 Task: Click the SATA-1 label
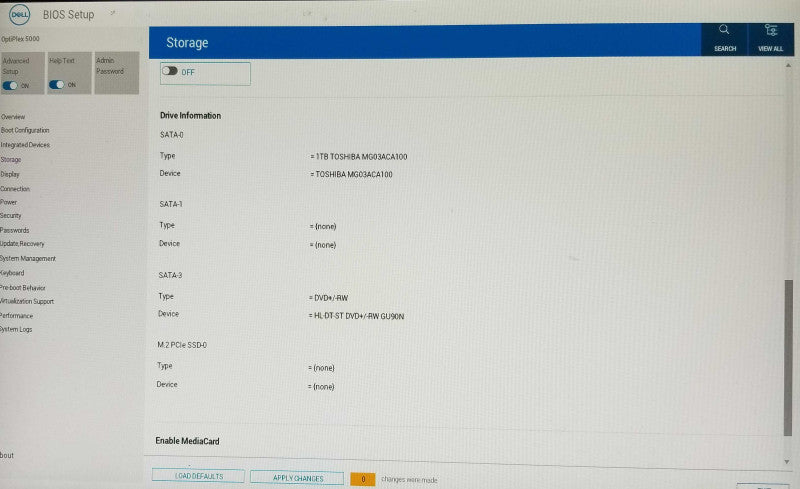170,204
